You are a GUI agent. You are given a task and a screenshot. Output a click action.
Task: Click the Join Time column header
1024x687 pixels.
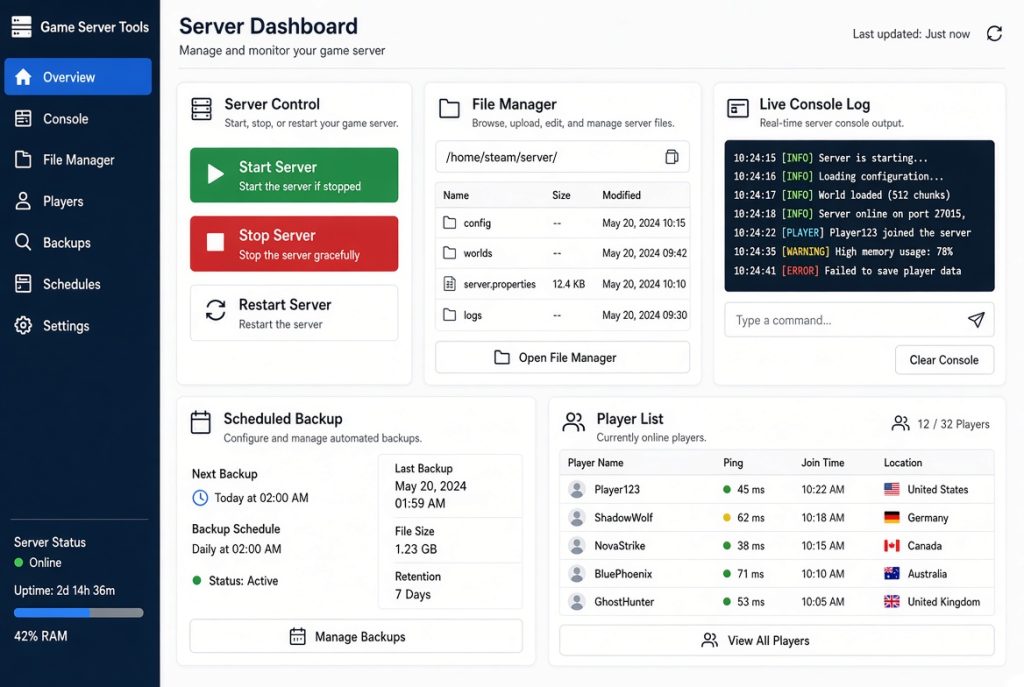[x=822, y=462]
